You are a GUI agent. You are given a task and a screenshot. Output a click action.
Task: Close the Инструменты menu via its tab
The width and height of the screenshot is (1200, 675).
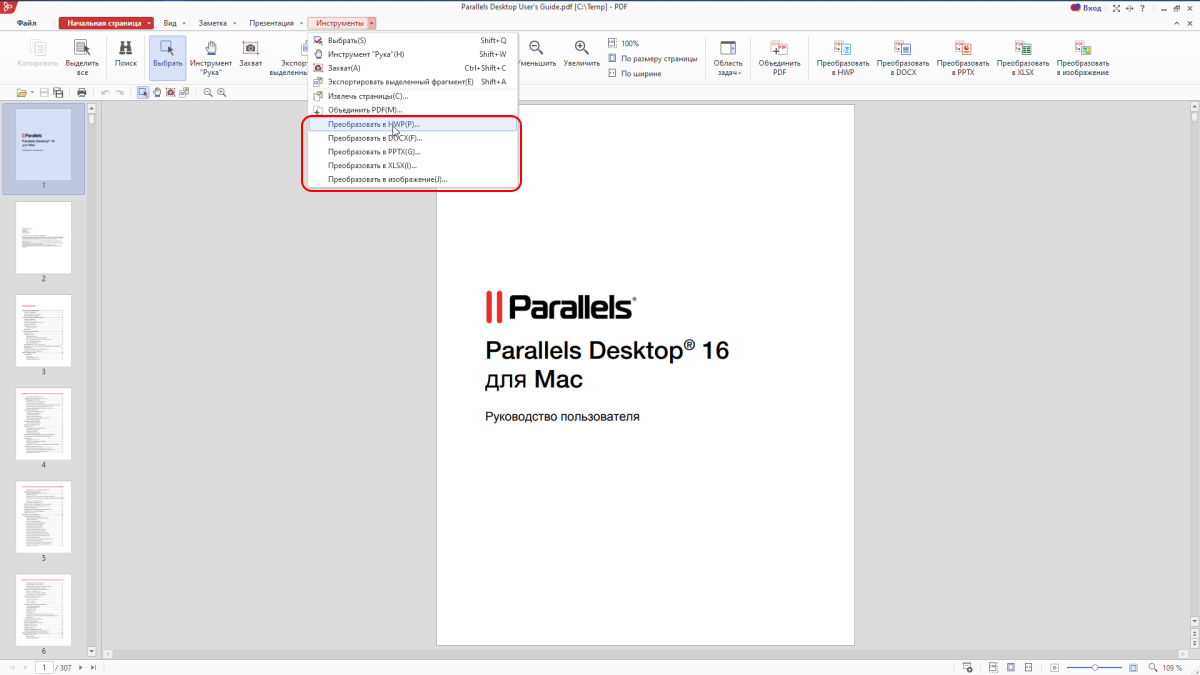[x=342, y=22]
